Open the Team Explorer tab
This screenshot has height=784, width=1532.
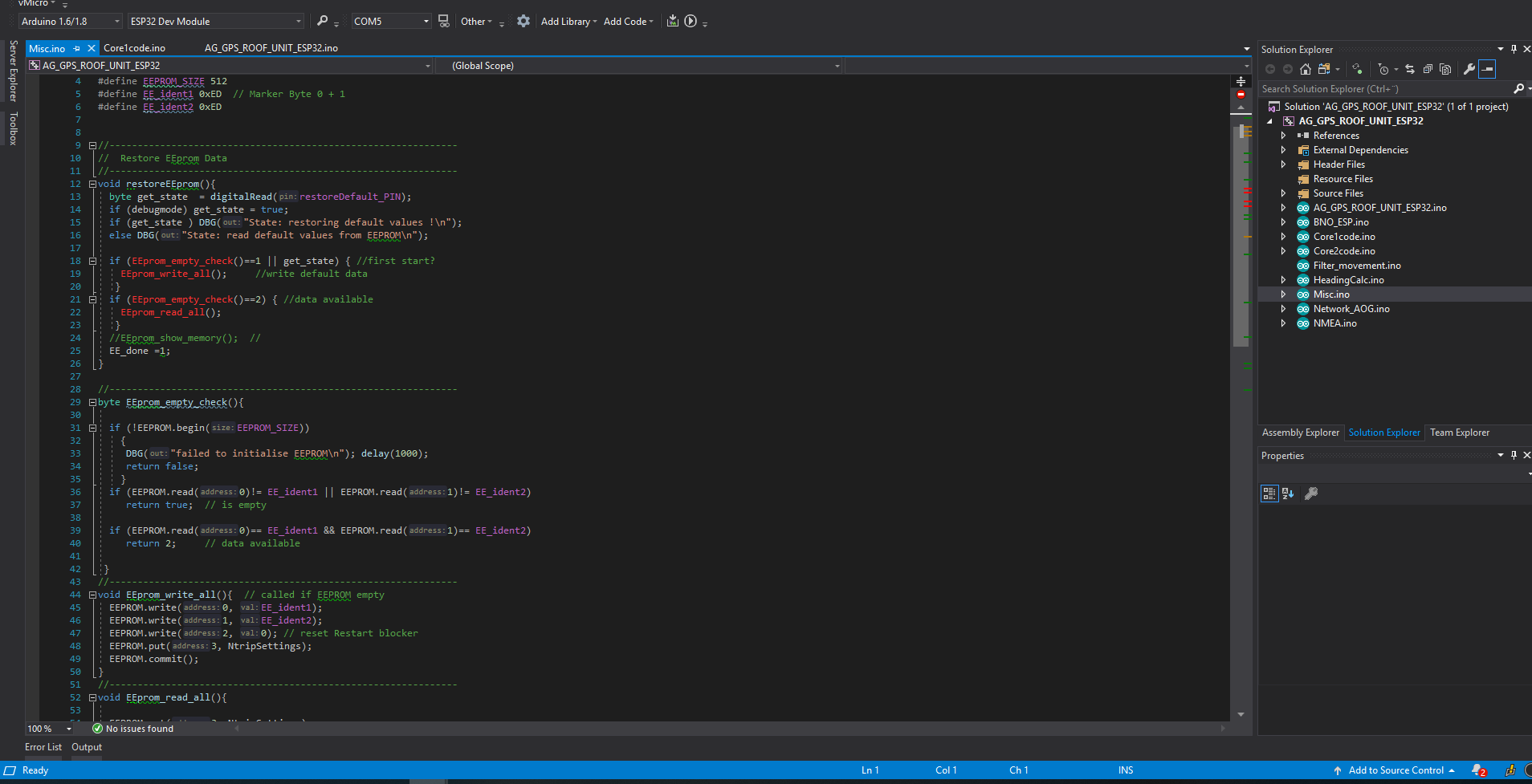pyautogui.click(x=1459, y=433)
